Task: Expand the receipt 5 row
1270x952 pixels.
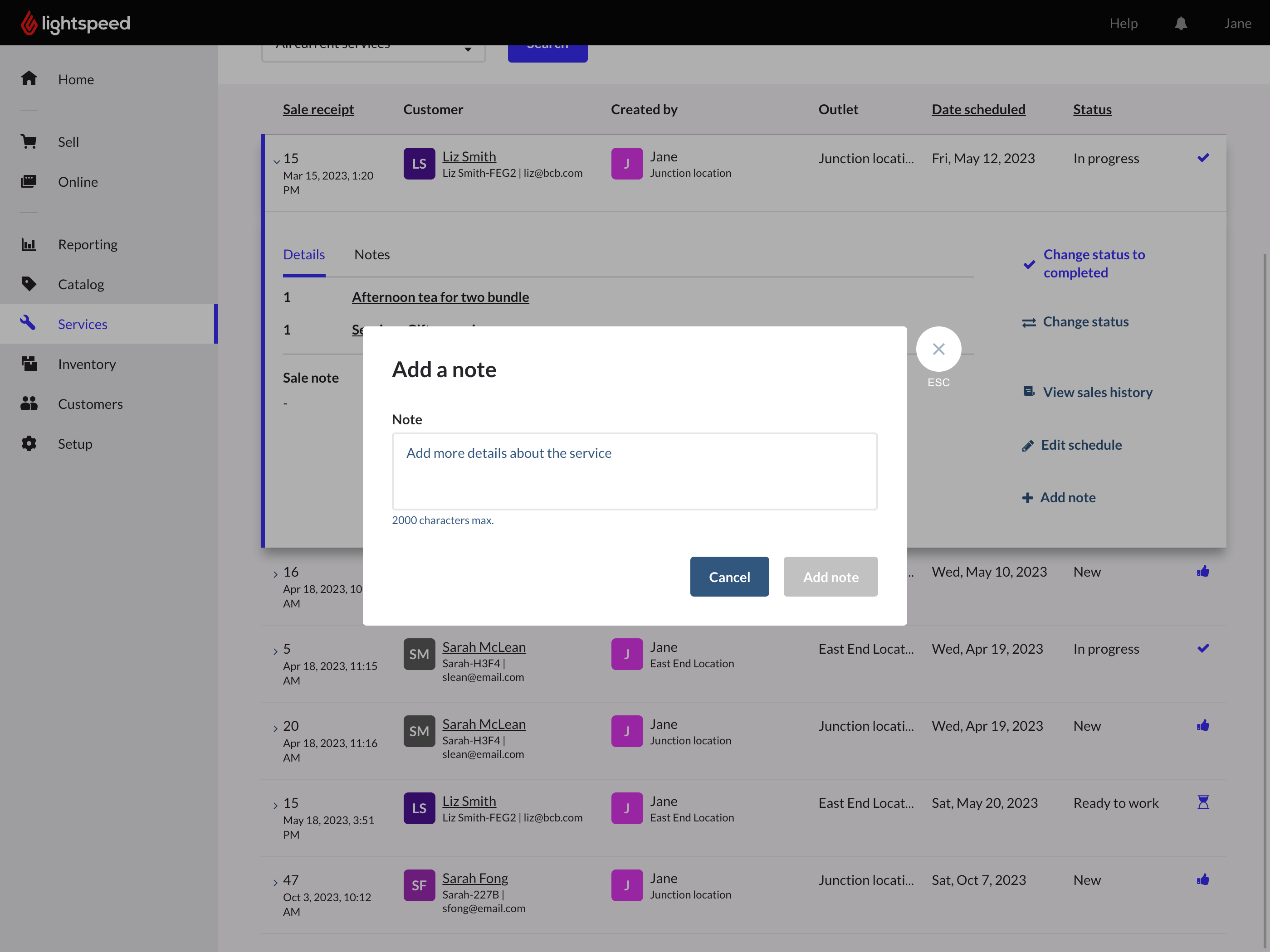Action: [x=276, y=651]
